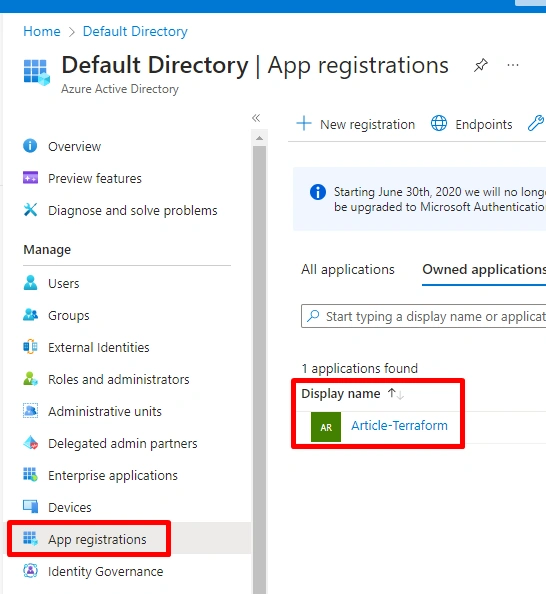Open the Article-Terraform application link
Image resolution: width=546 pixels, height=594 pixels.
pyautogui.click(x=399, y=425)
